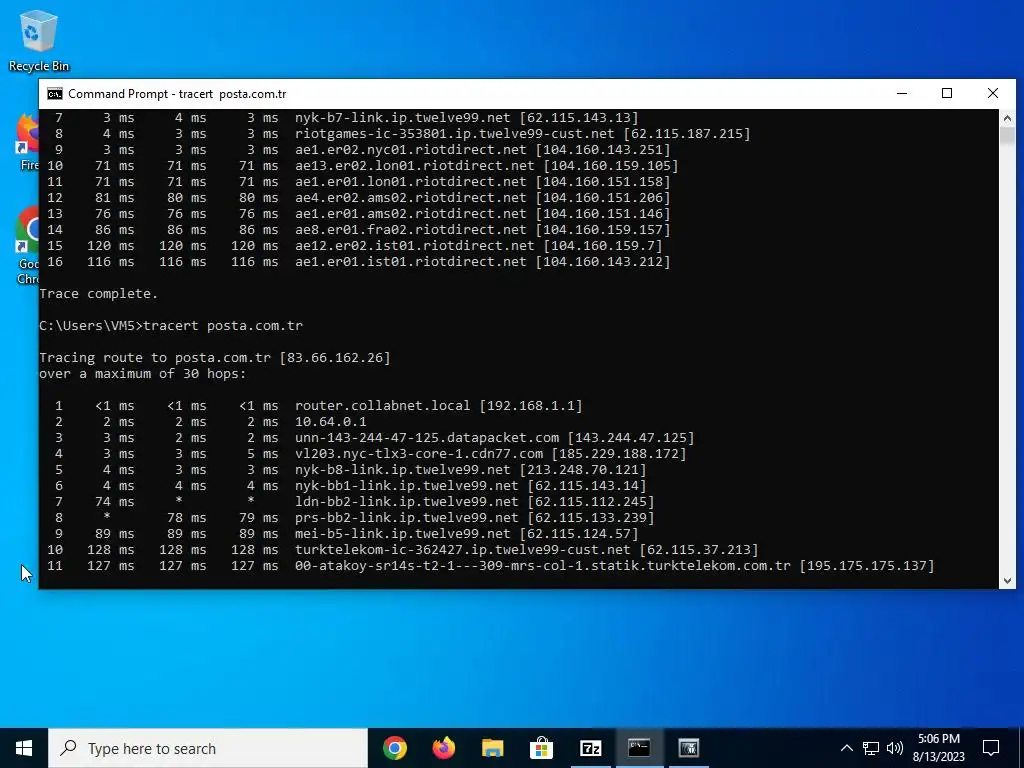The width and height of the screenshot is (1024, 768).
Task: Click hostname ae4.er02.ams02.riotdirect.net
Action: pos(410,198)
